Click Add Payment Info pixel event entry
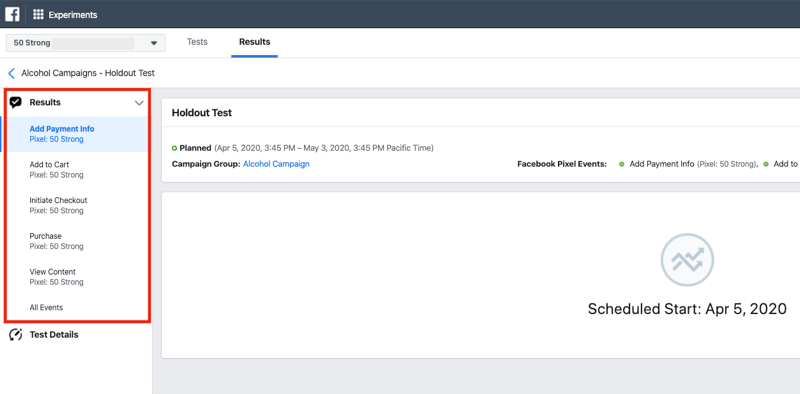800x394 pixels. 688,164
